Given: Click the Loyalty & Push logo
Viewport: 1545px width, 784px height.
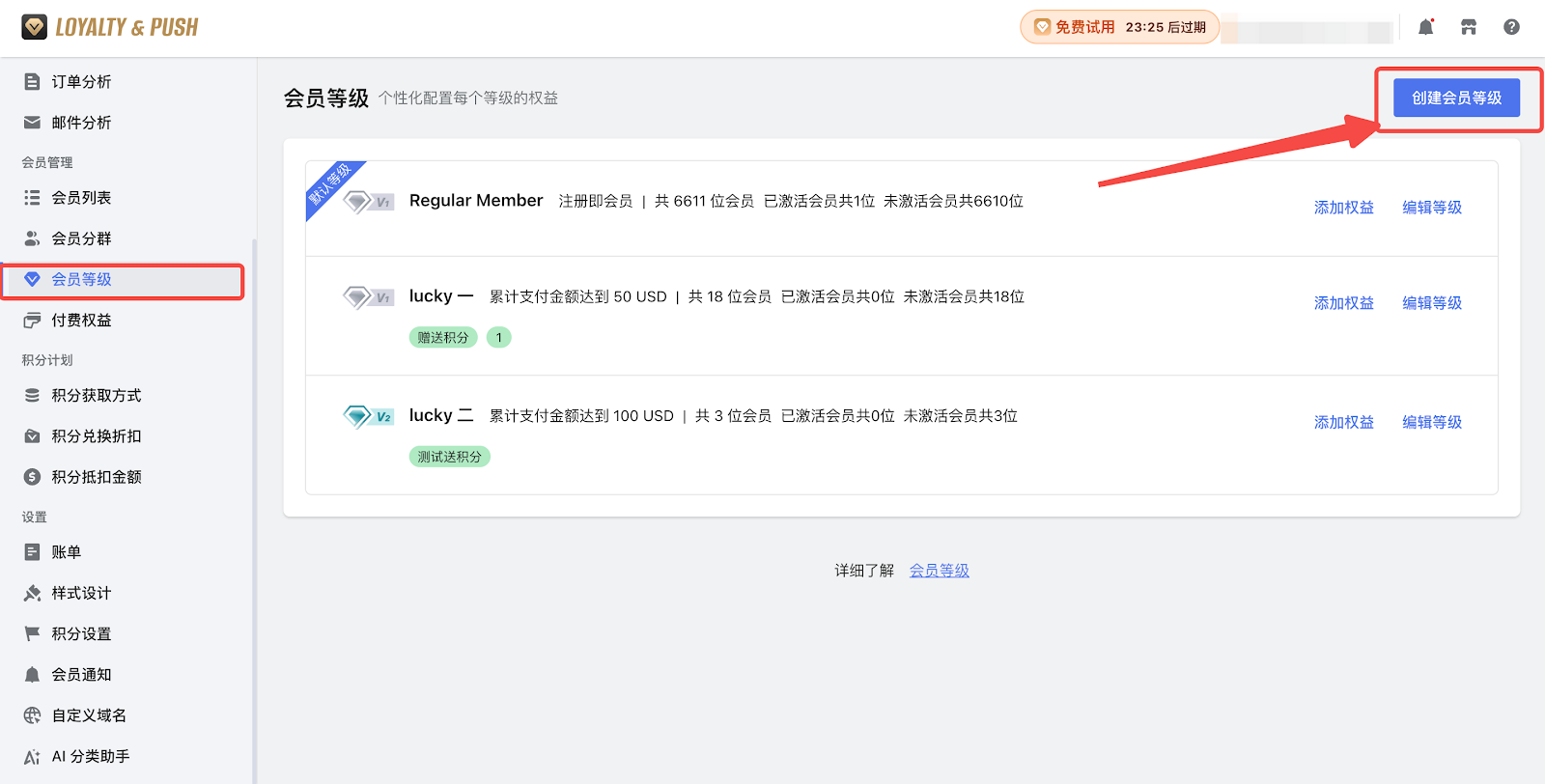Looking at the screenshot, I should [110, 27].
